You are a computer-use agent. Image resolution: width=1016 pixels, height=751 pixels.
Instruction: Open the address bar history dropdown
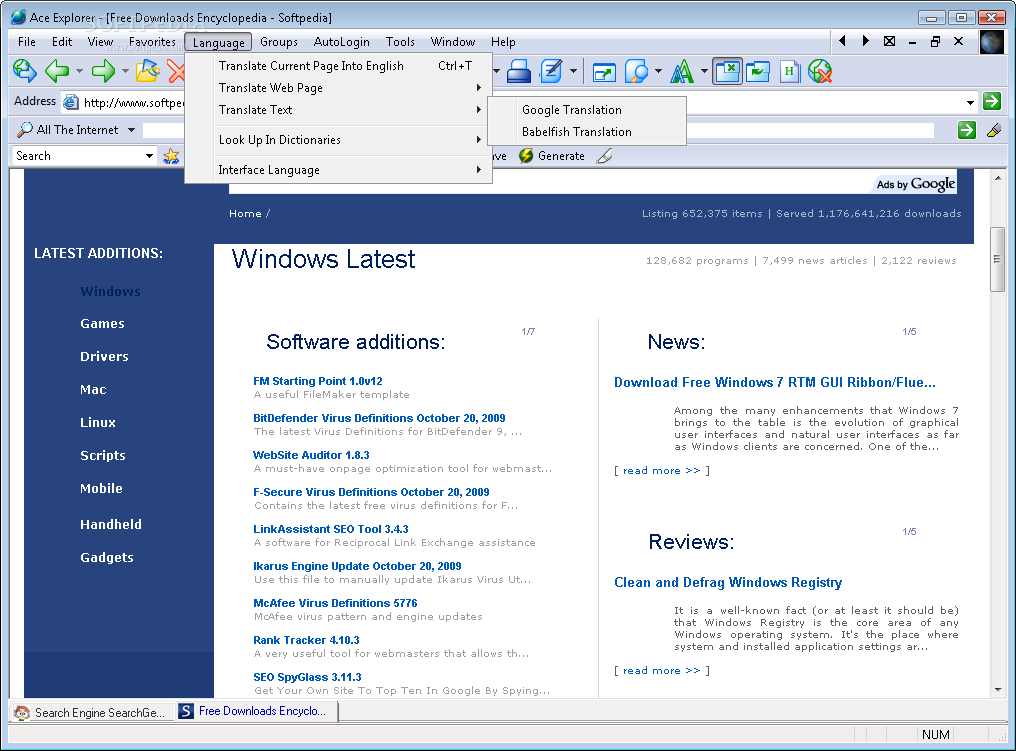point(970,102)
